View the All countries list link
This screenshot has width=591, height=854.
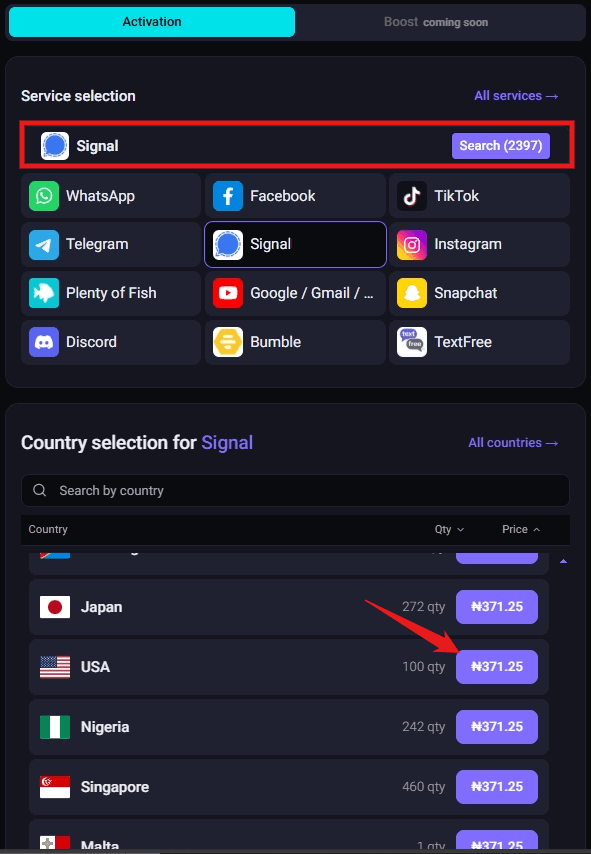coord(513,442)
